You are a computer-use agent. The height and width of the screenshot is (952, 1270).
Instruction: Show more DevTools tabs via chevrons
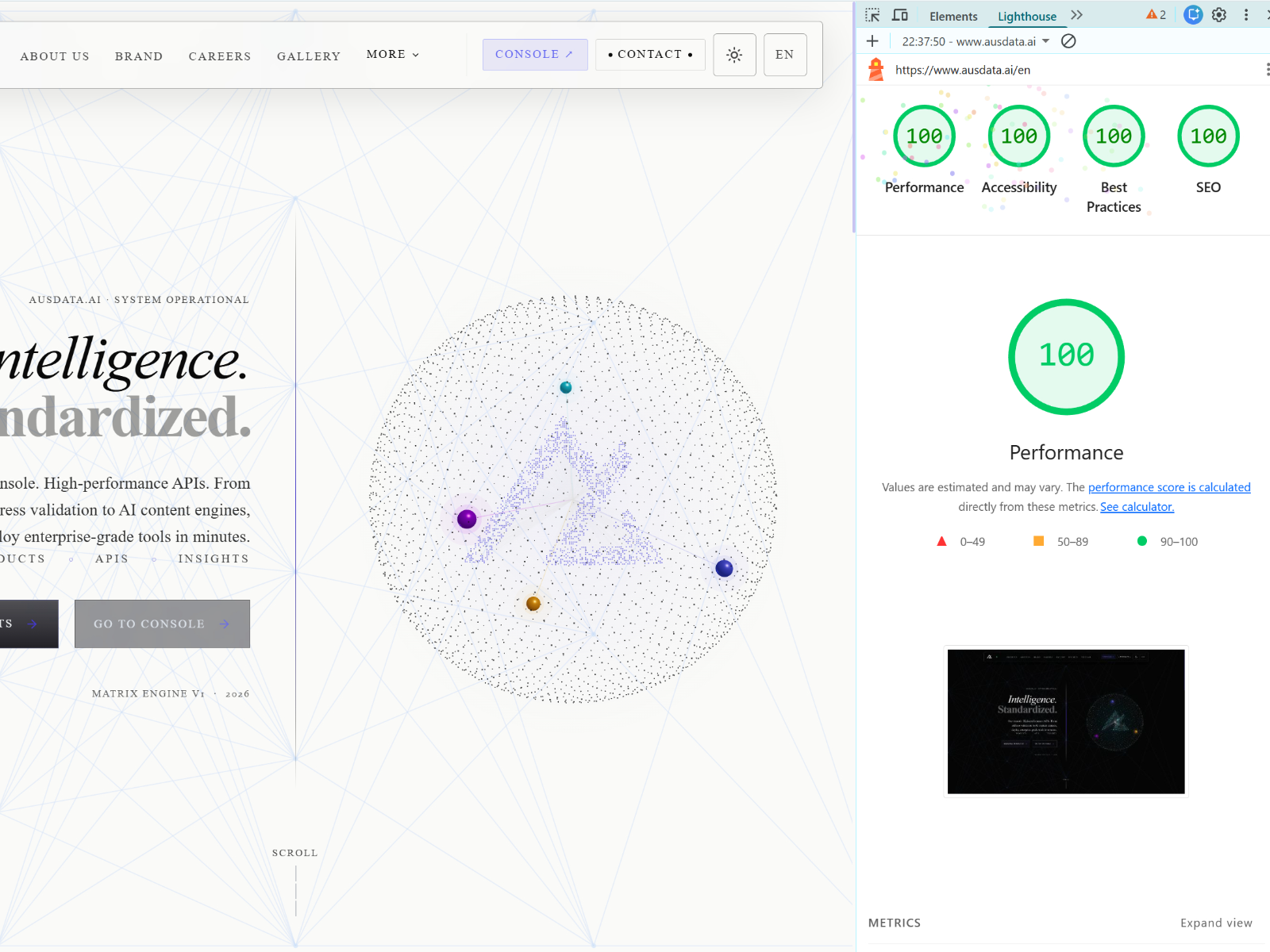point(1076,15)
